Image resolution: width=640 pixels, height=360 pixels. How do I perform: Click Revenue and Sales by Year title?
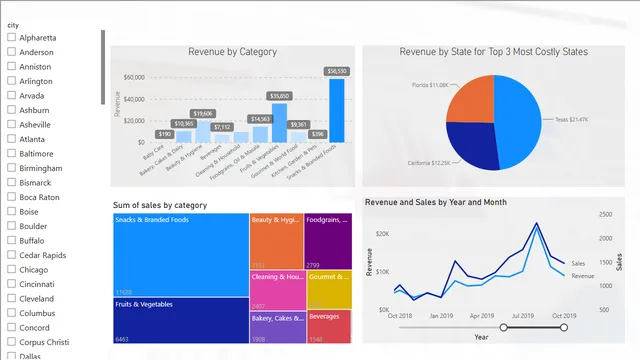pyautogui.click(x=436, y=202)
